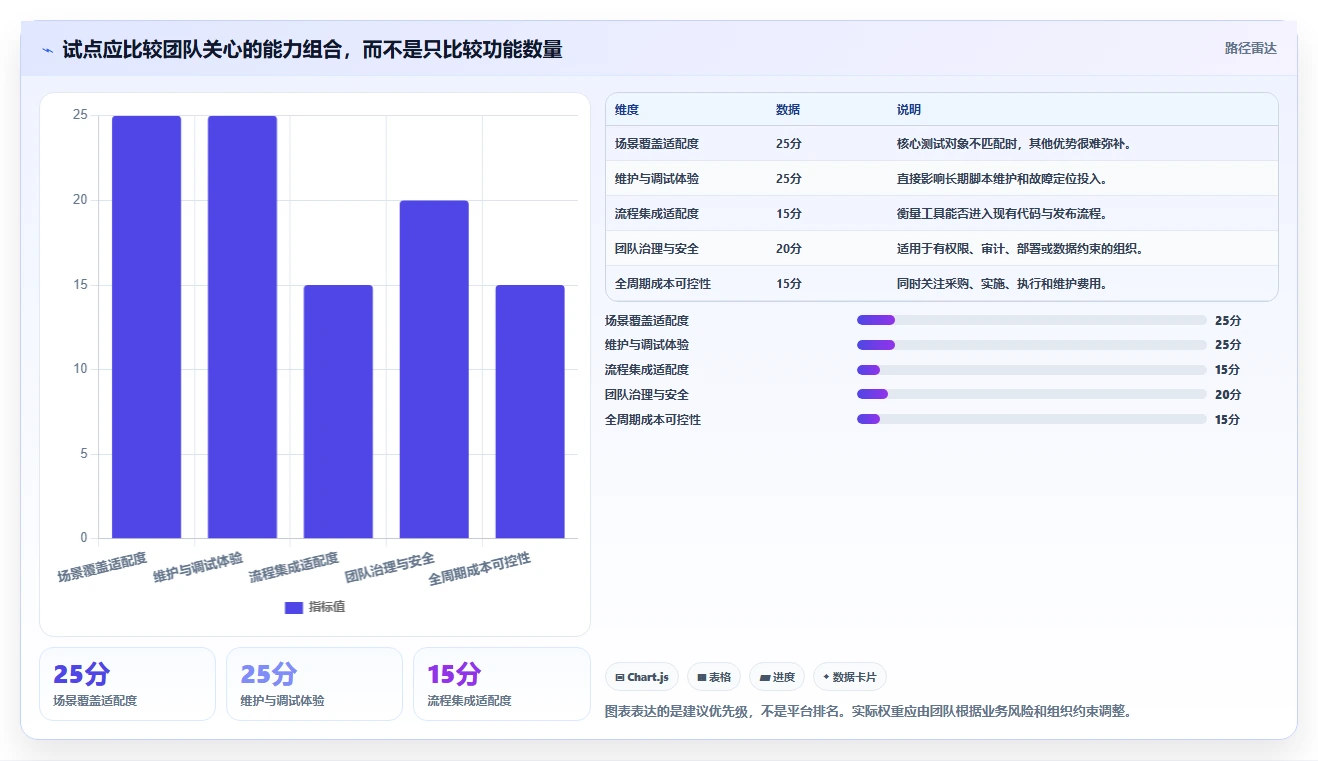Click x-axis label 场景覆盖适配度 under chart

[103, 568]
